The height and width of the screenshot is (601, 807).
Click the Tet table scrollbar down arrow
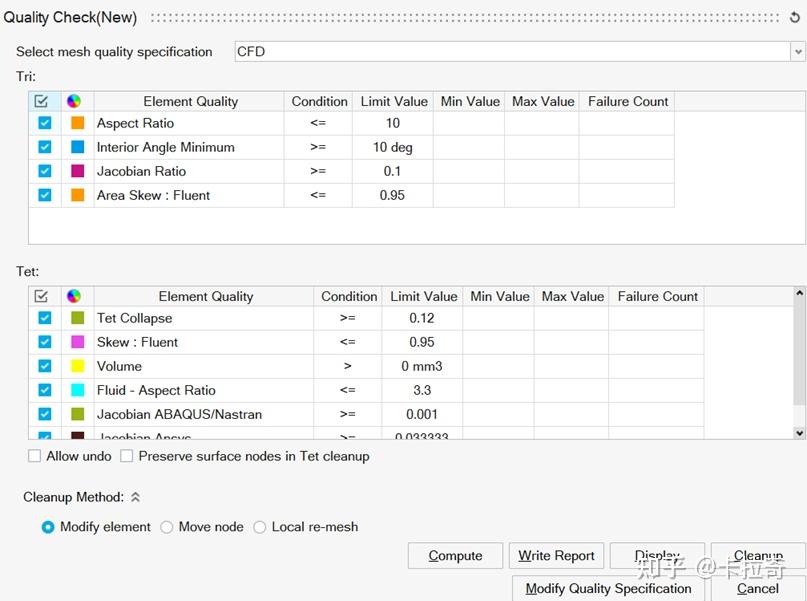[x=799, y=433]
